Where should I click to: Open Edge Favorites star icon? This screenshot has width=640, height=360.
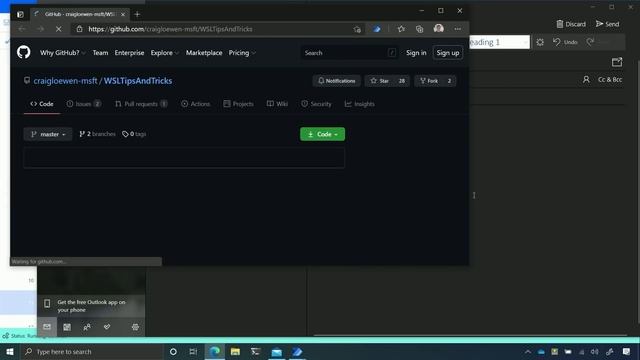tap(401, 29)
